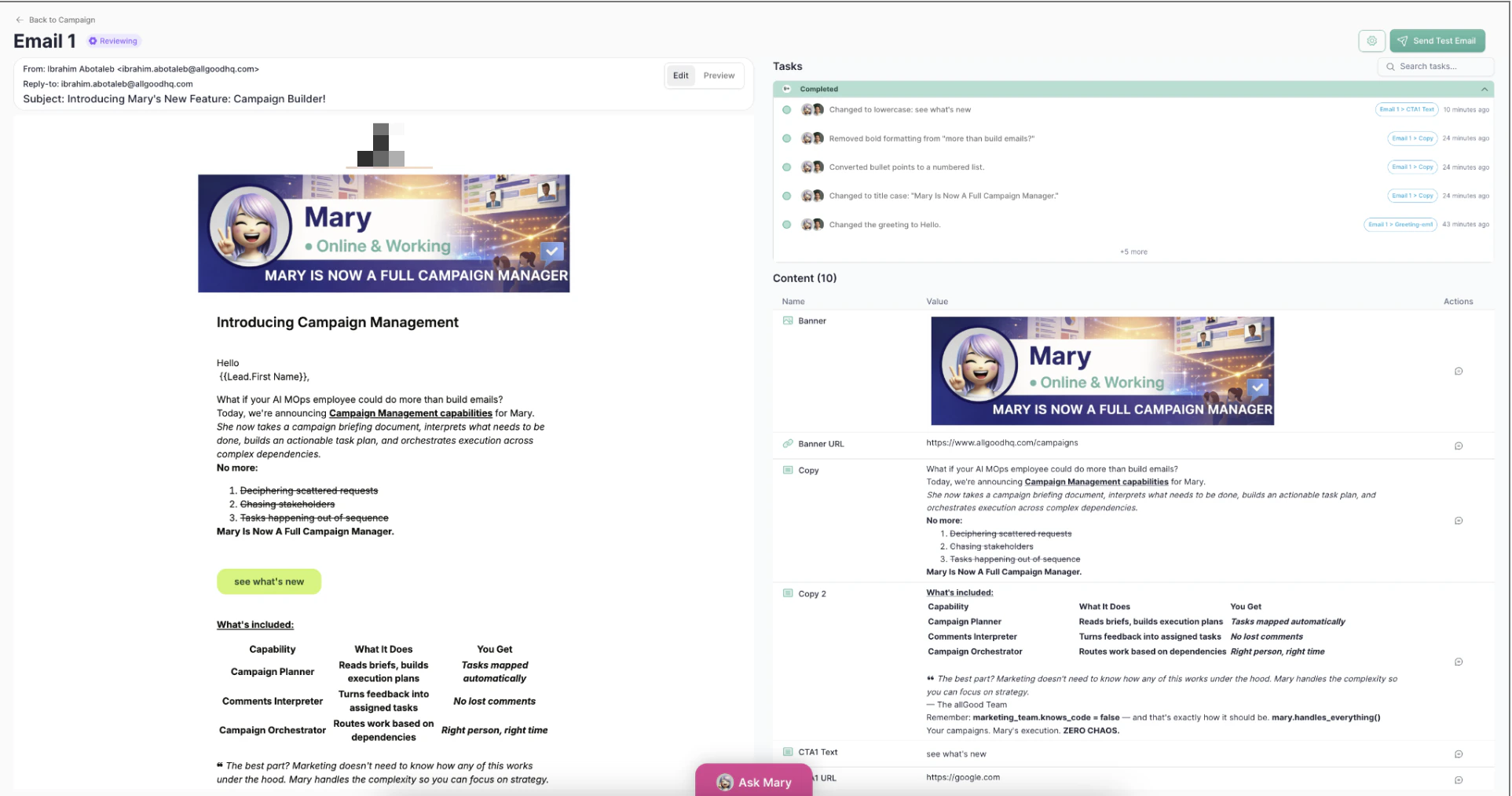This screenshot has width=1512, height=796.
Task: Open 'Email 1 > Copy' tag on 'Converted bullet' task
Action: (x=1412, y=167)
